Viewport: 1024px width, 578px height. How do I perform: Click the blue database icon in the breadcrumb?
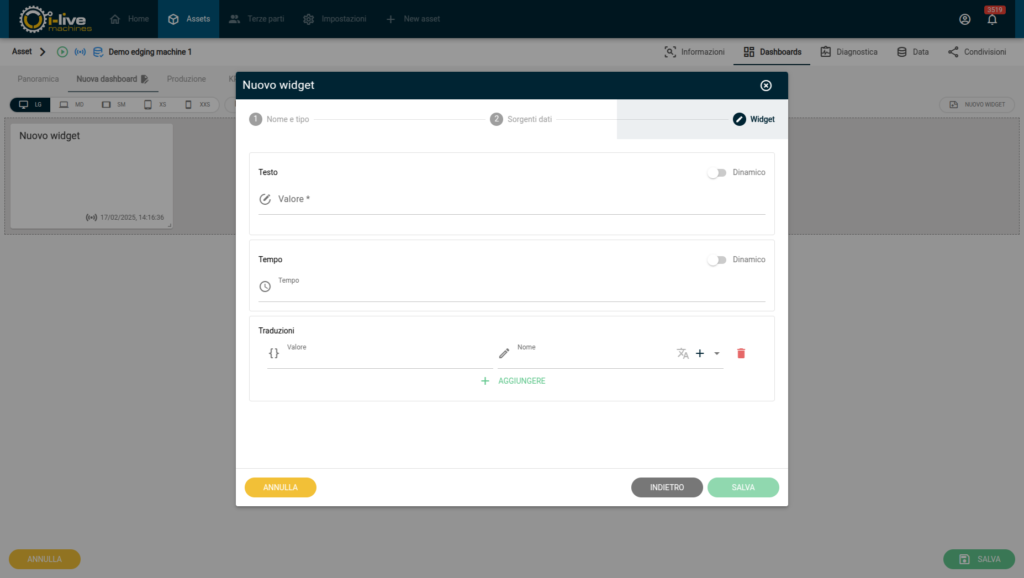[97, 52]
